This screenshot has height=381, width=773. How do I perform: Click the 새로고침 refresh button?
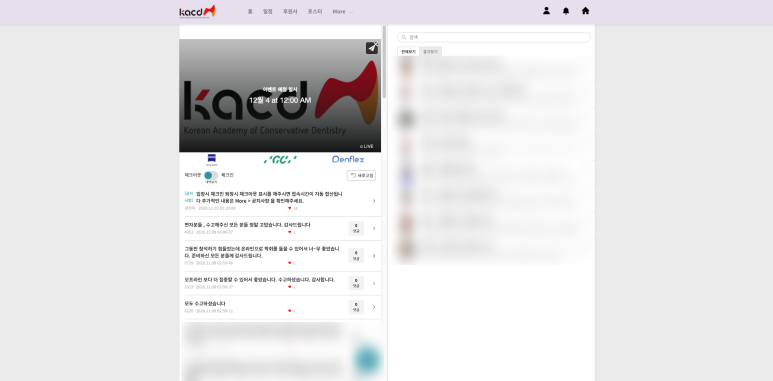click(x=361, y=175)
